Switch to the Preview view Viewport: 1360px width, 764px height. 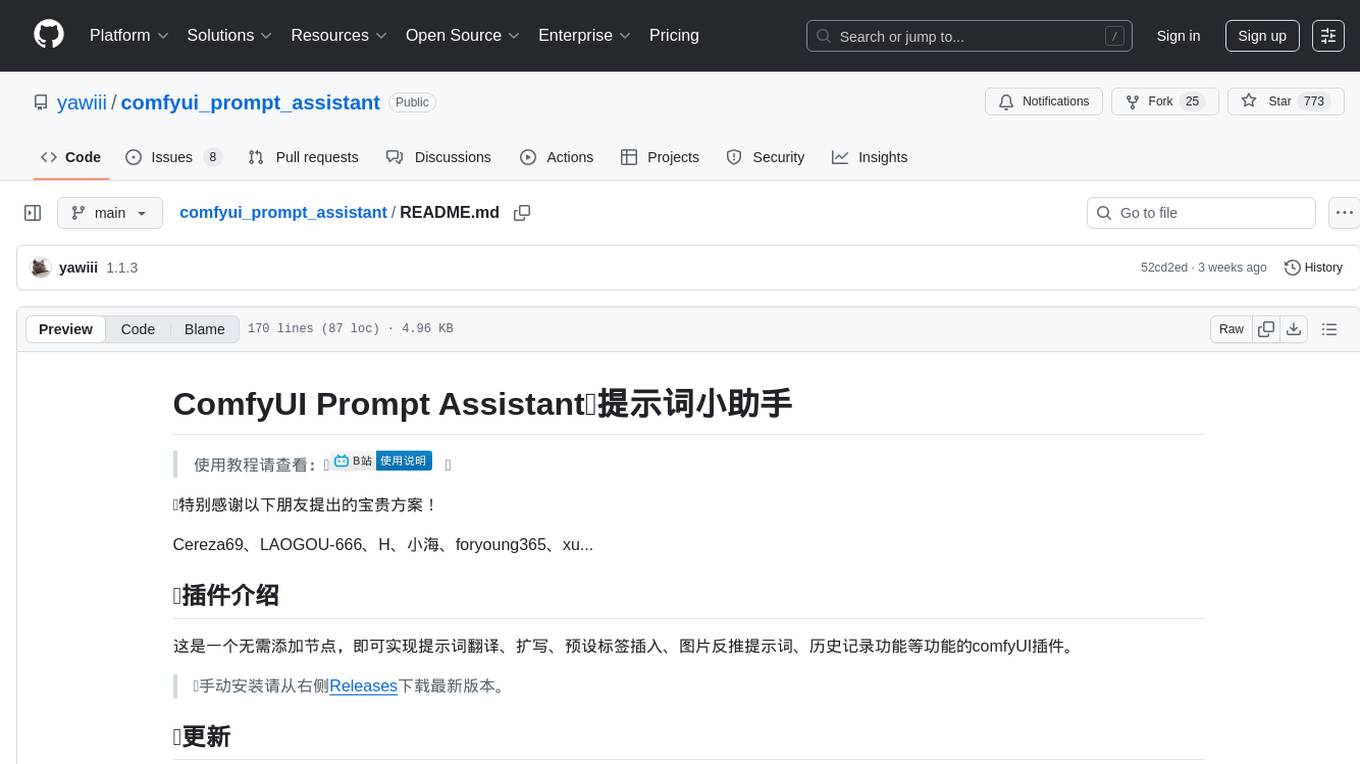click(x=66, y=329)
